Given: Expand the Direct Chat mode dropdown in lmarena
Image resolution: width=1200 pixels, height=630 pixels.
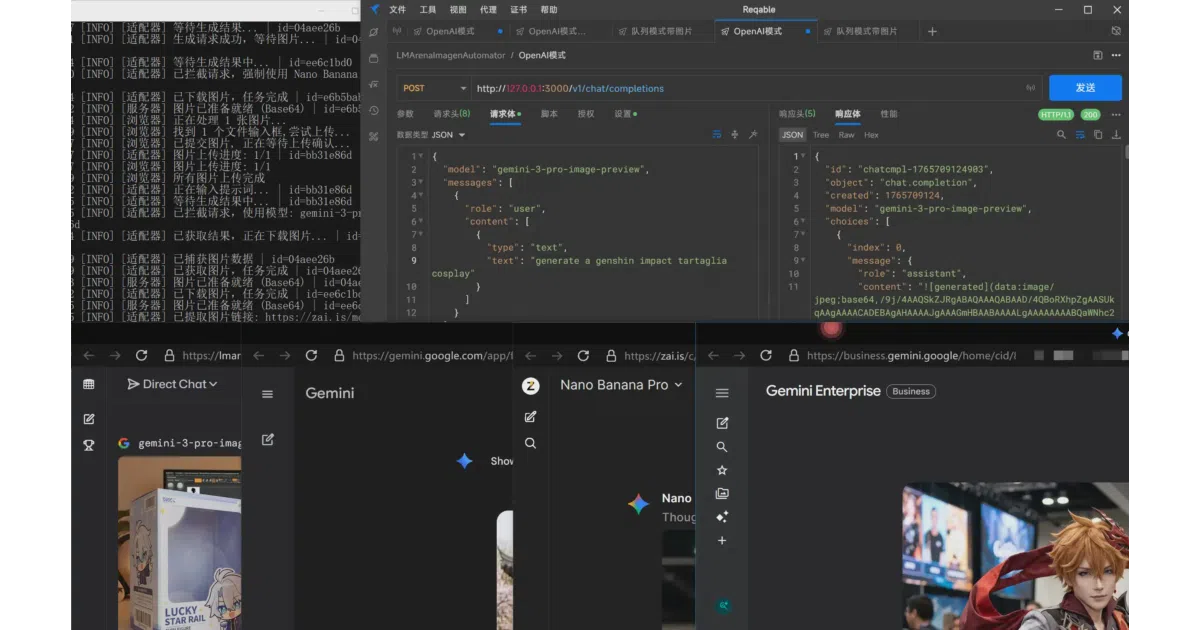Looking at the screenshot, I should 172,384.
